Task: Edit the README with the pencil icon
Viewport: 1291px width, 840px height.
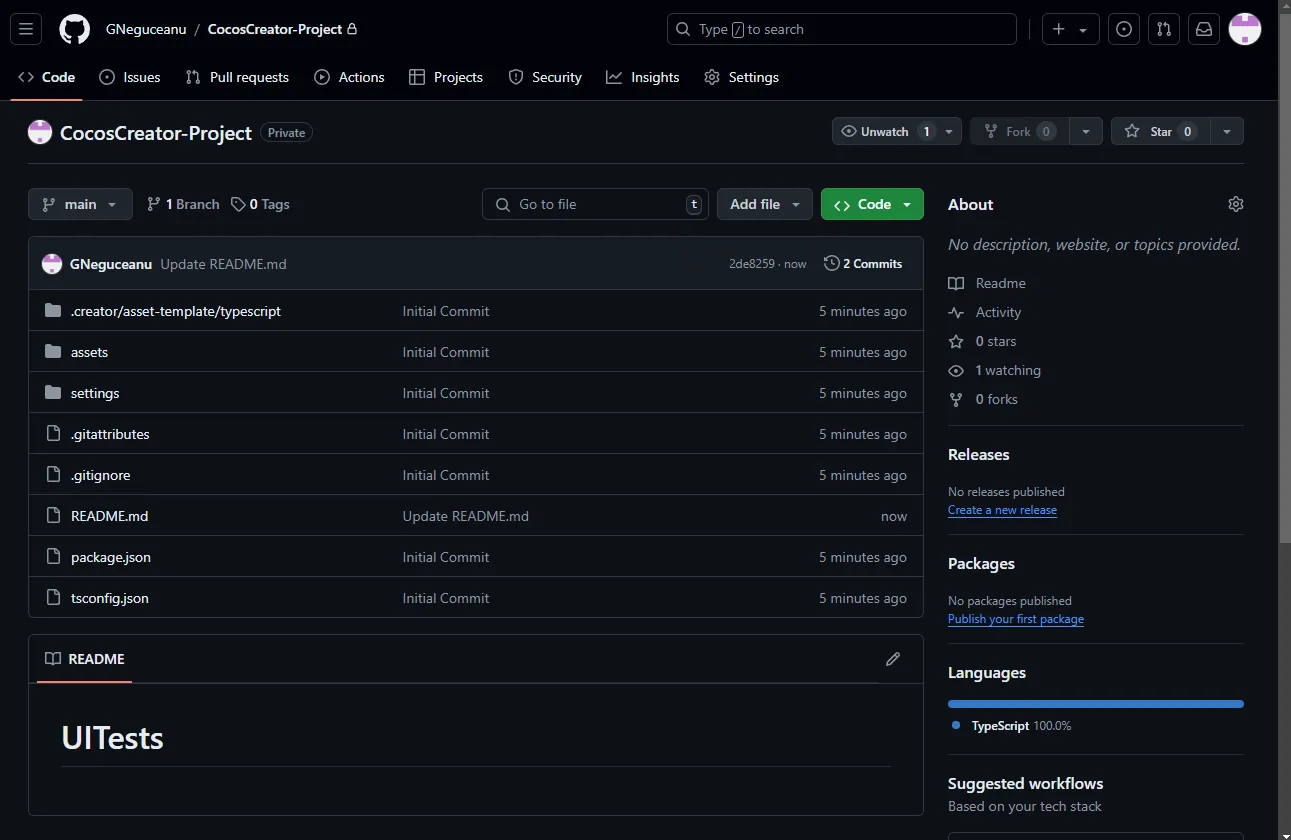Action: click(892, 659)
